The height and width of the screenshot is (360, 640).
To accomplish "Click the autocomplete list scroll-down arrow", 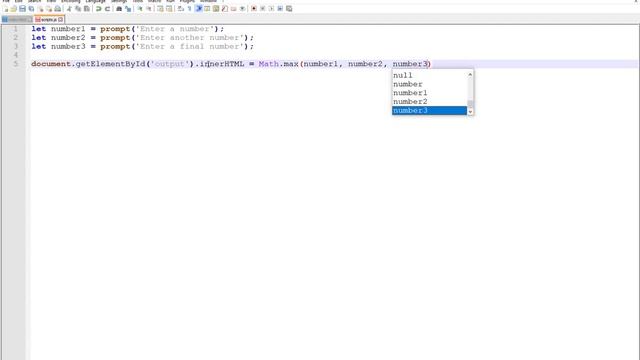I will (470, 111).
